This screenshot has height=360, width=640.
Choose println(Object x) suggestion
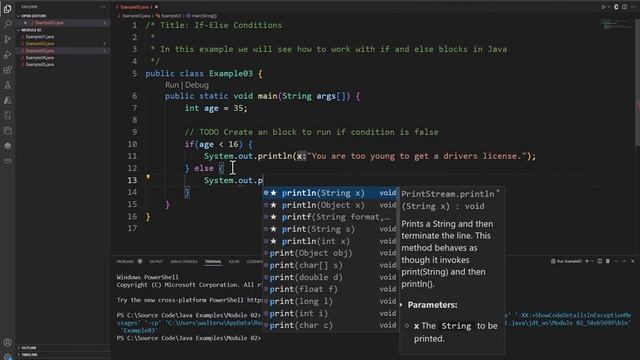[330, 205]
